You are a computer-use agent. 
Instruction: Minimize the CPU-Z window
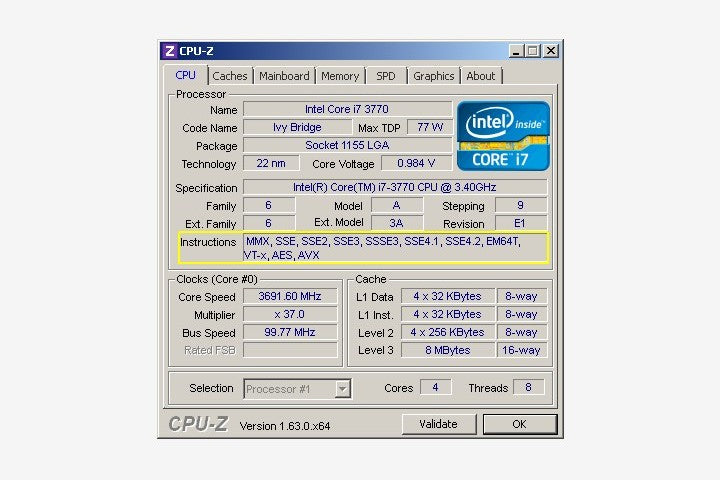(516, 51)
